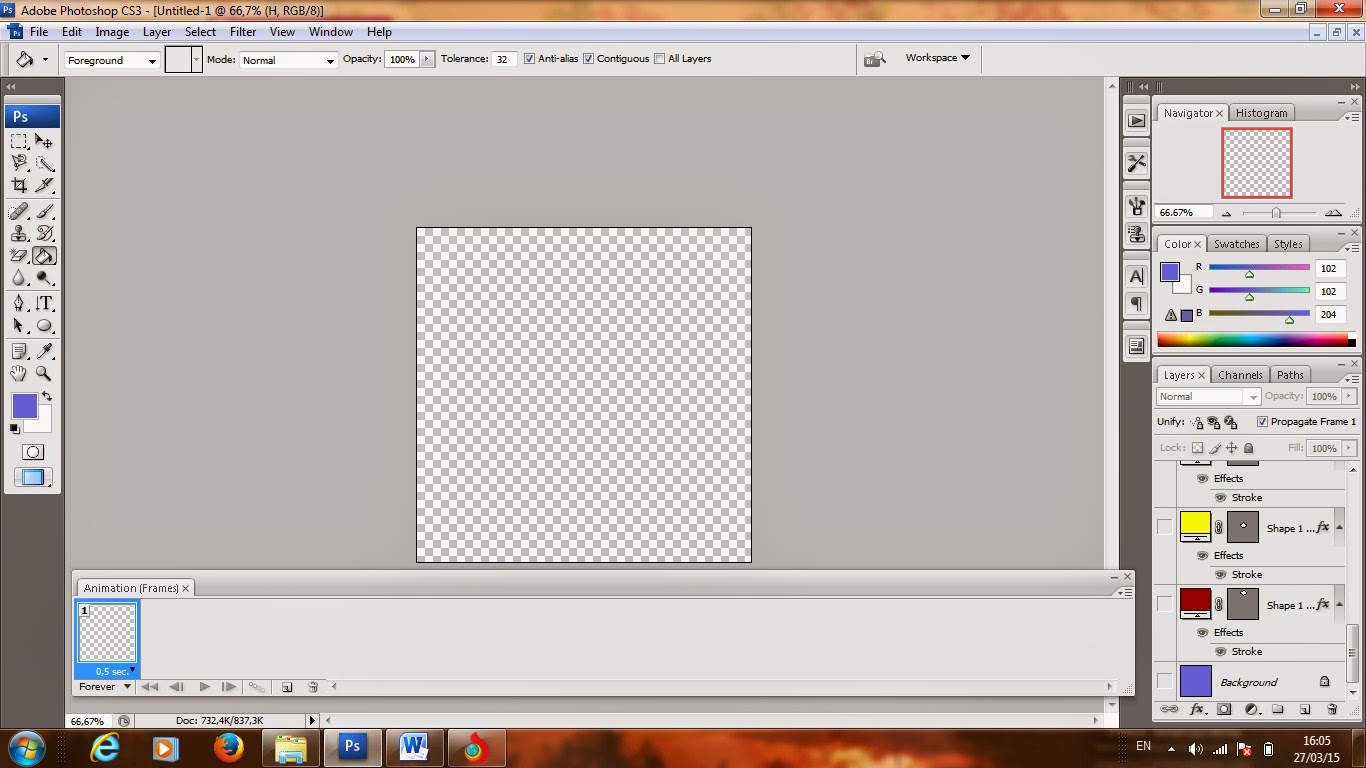Create new layer from Layers panel

click(x=1305, y=709)
